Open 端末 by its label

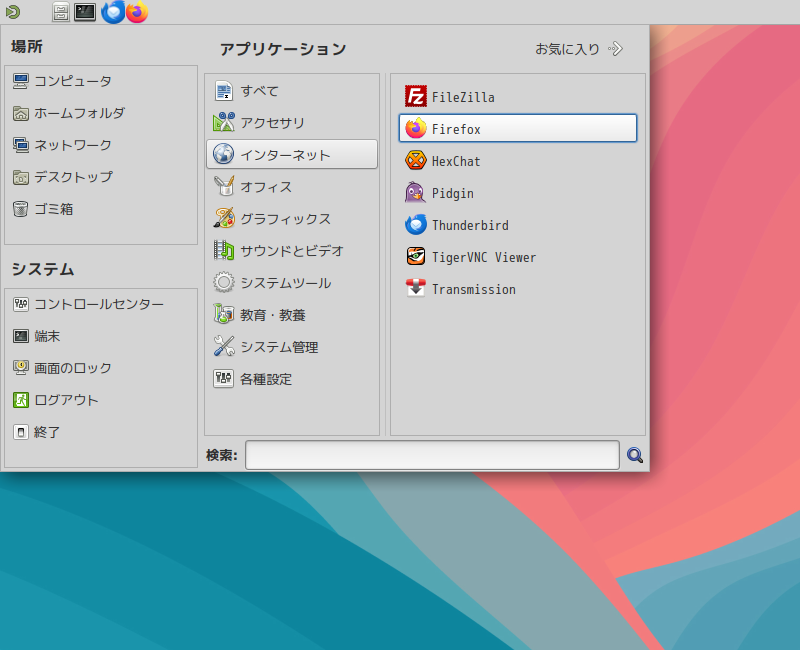47,336
